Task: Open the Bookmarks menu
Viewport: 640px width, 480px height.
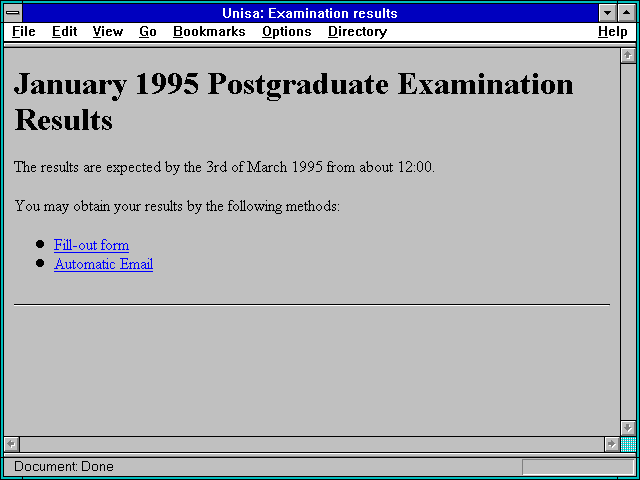Action: click(x=209, y=31)
